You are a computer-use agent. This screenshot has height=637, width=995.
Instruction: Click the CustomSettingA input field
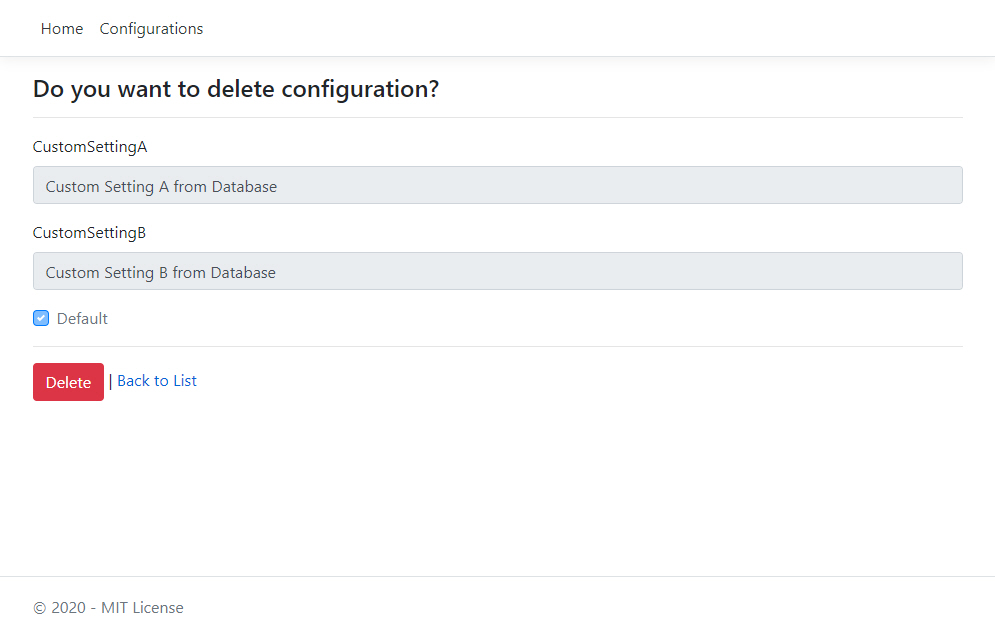(497, 186)
